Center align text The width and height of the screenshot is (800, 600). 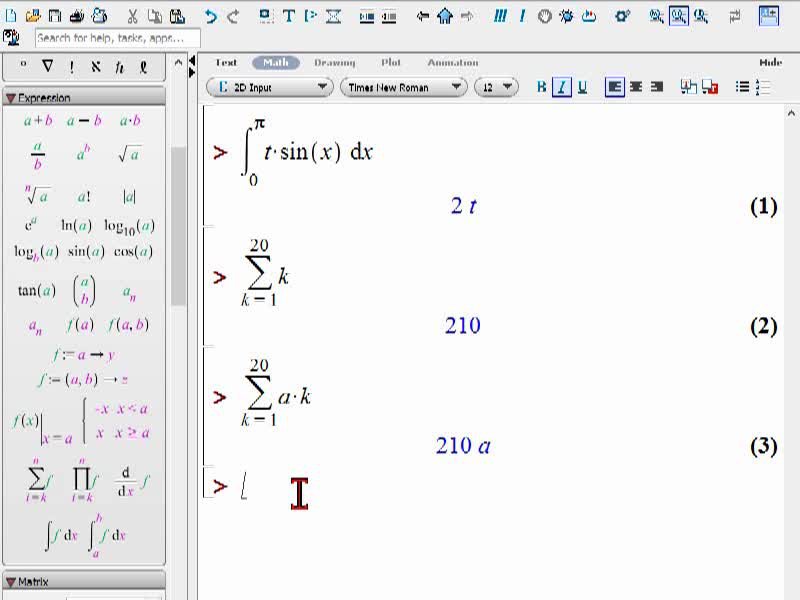[x=636, y=87]
